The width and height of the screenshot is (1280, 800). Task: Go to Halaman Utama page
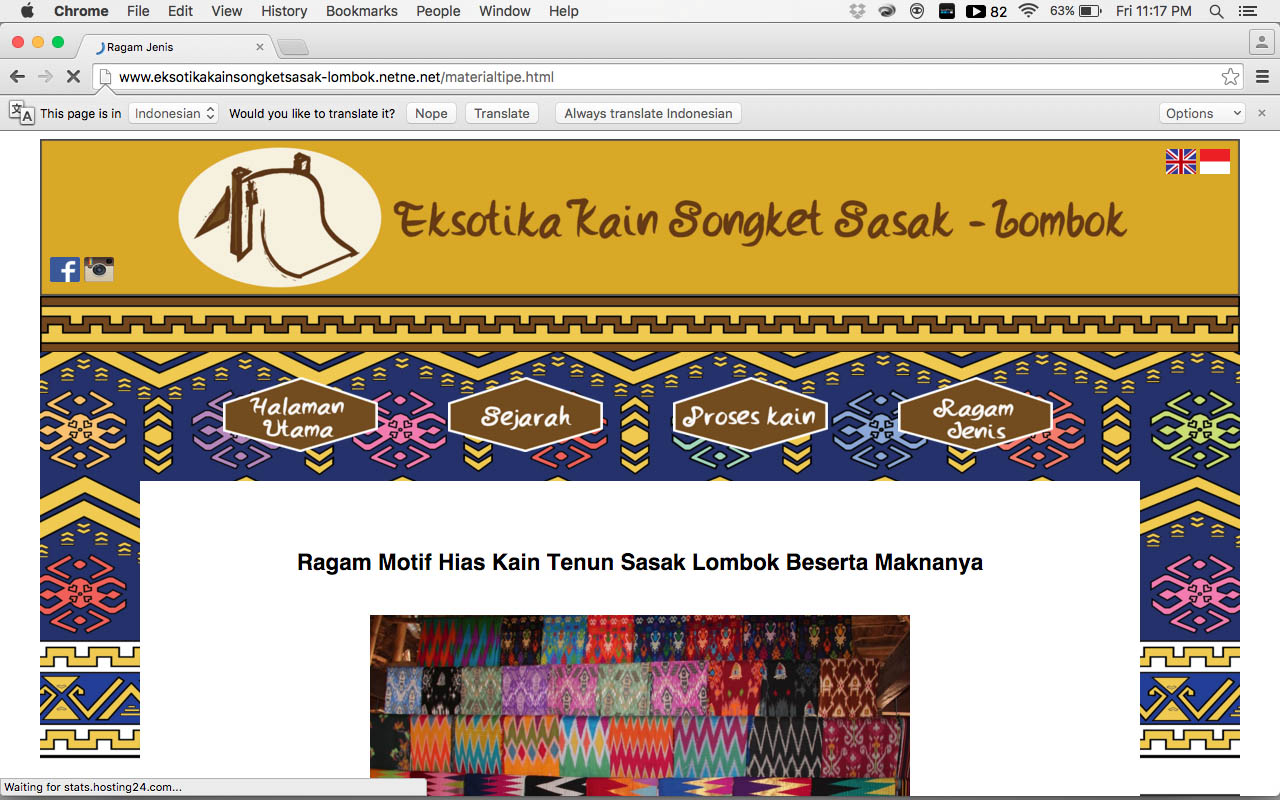pos(299,416)
